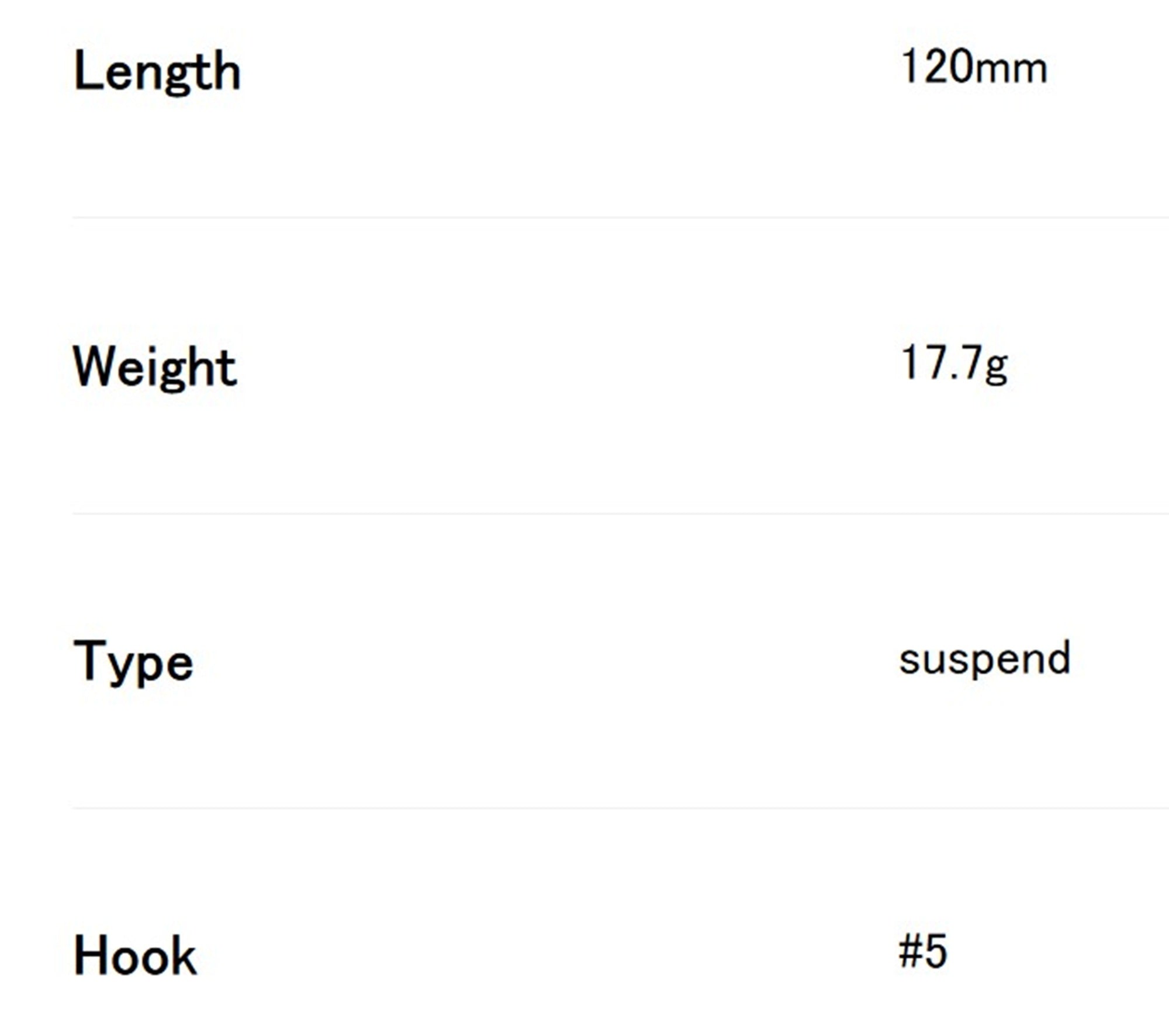Click the divider line below Type row
1169x1036 pixels.
(621, 809)
